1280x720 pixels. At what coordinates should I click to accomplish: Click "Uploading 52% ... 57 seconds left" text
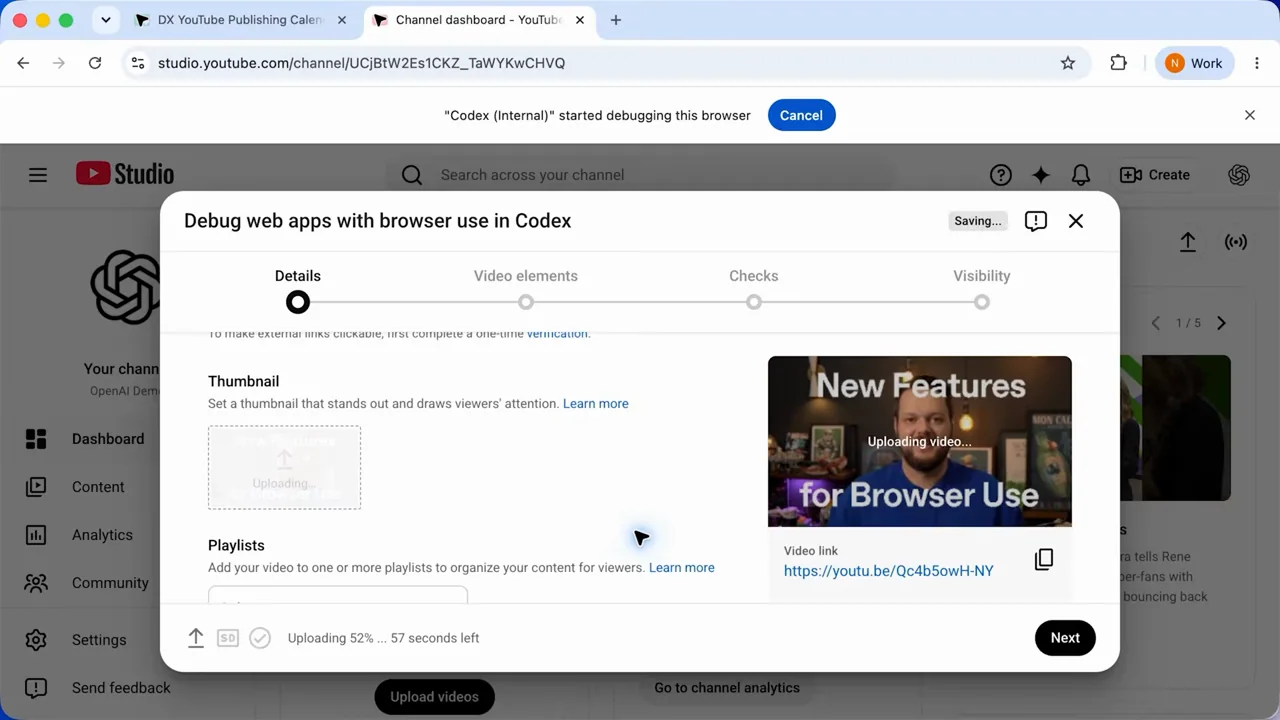[384, 638]
